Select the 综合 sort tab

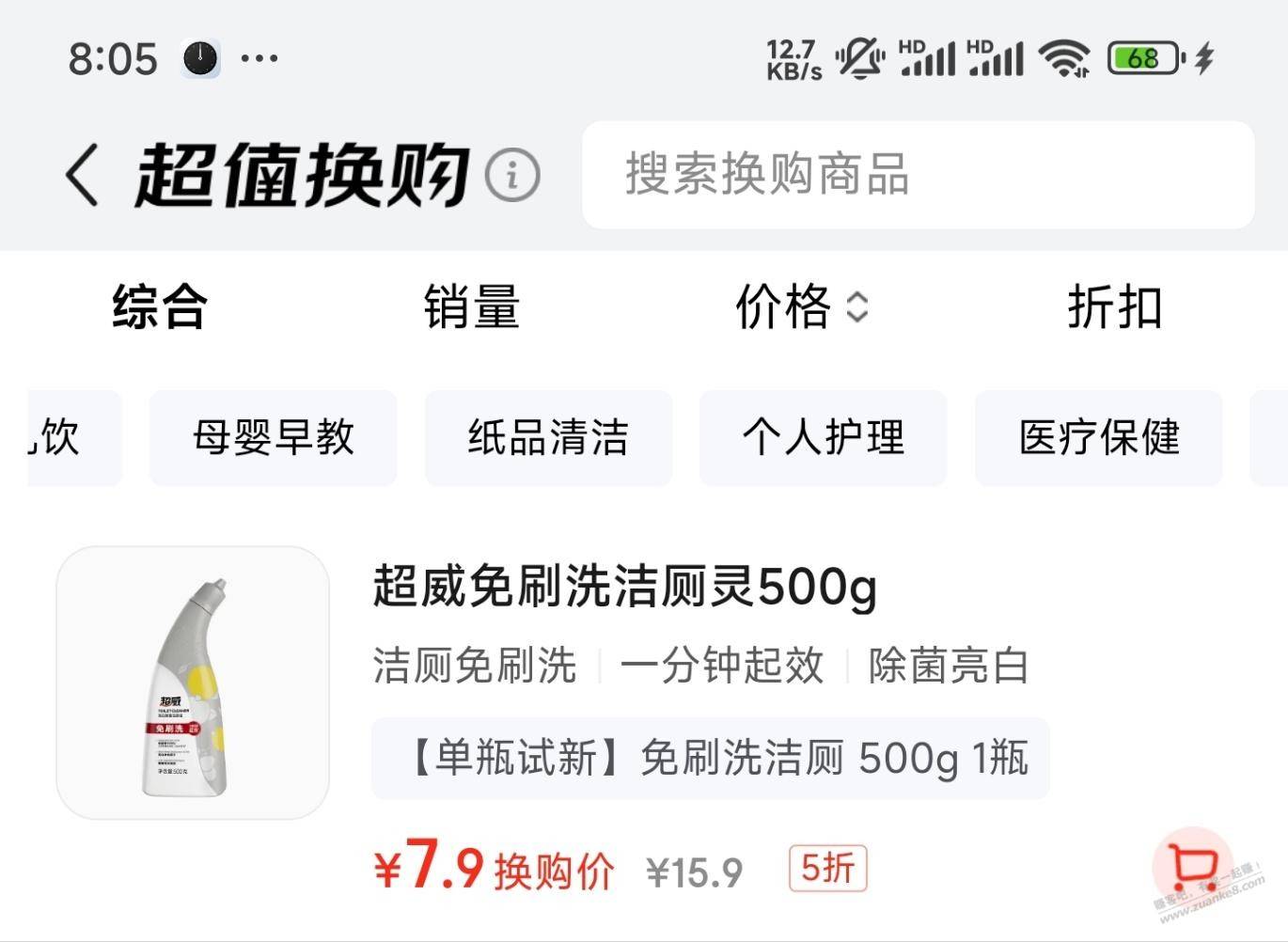click(x=159, y=307)
